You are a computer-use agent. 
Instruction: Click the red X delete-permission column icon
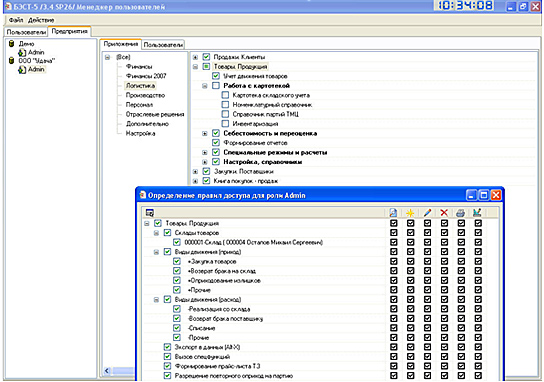click(x=444, y=213)
